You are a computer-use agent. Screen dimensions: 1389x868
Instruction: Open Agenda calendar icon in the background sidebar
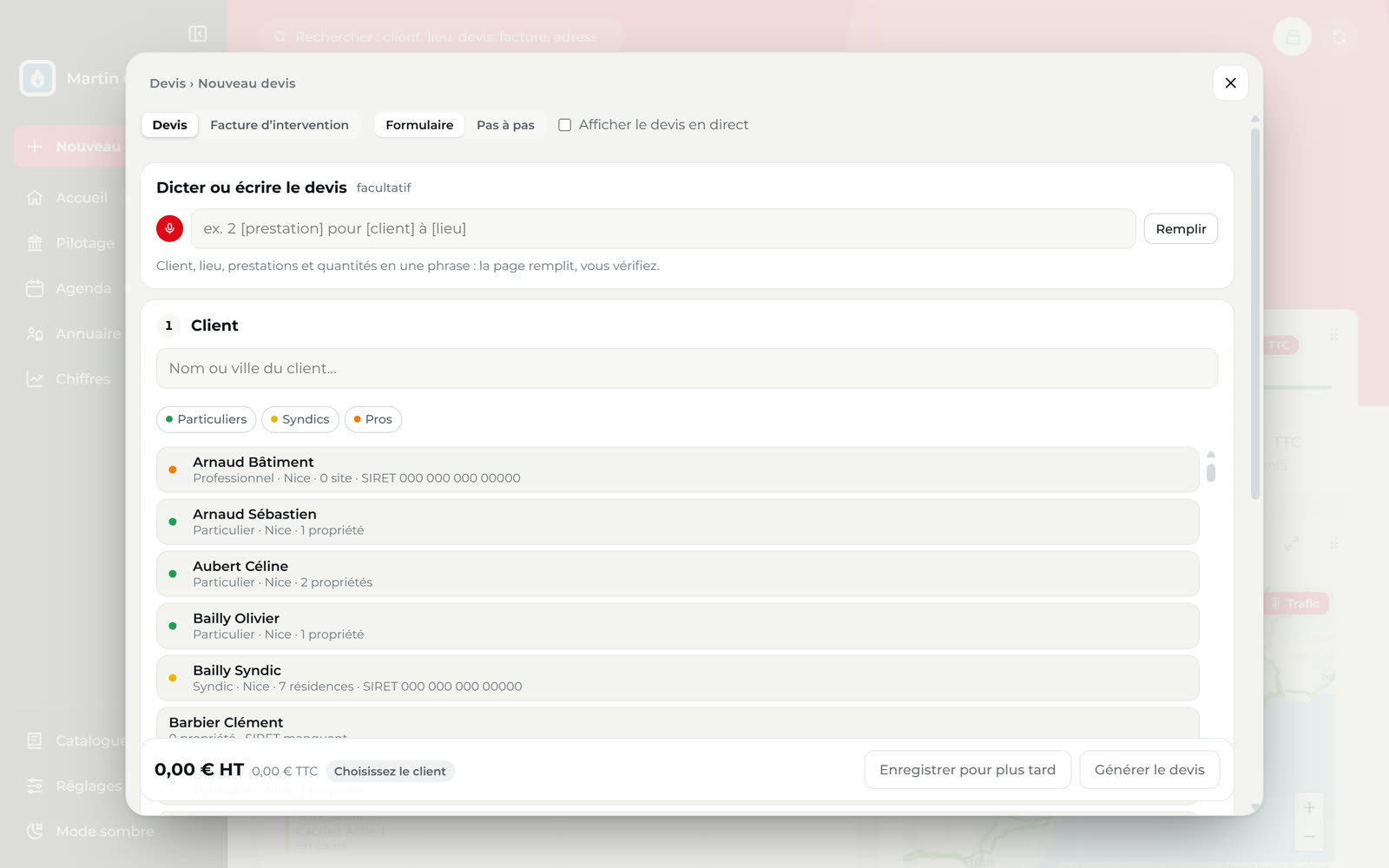click(x=35, y=288)
